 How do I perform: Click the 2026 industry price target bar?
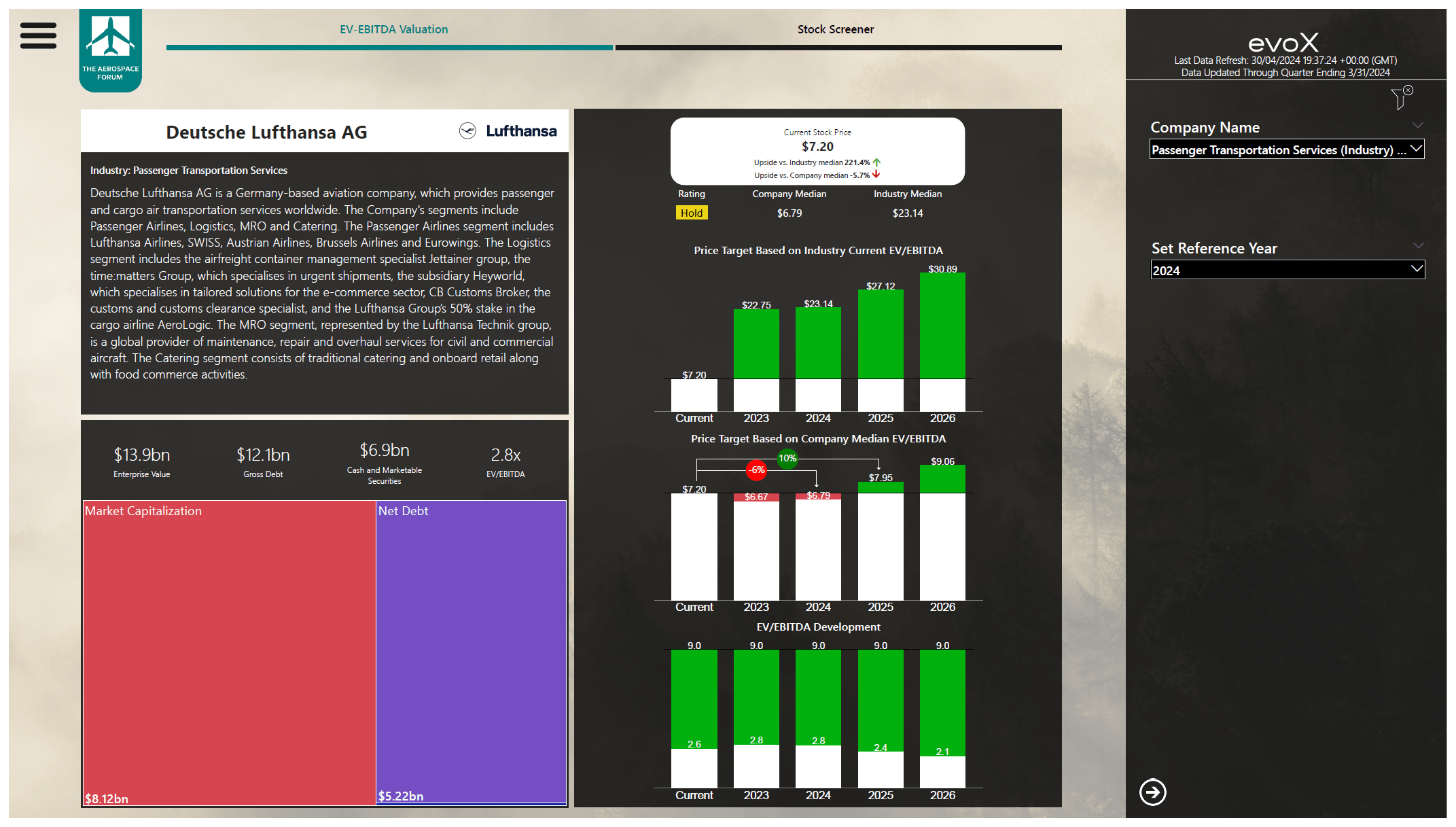click(x=942, y=326)
